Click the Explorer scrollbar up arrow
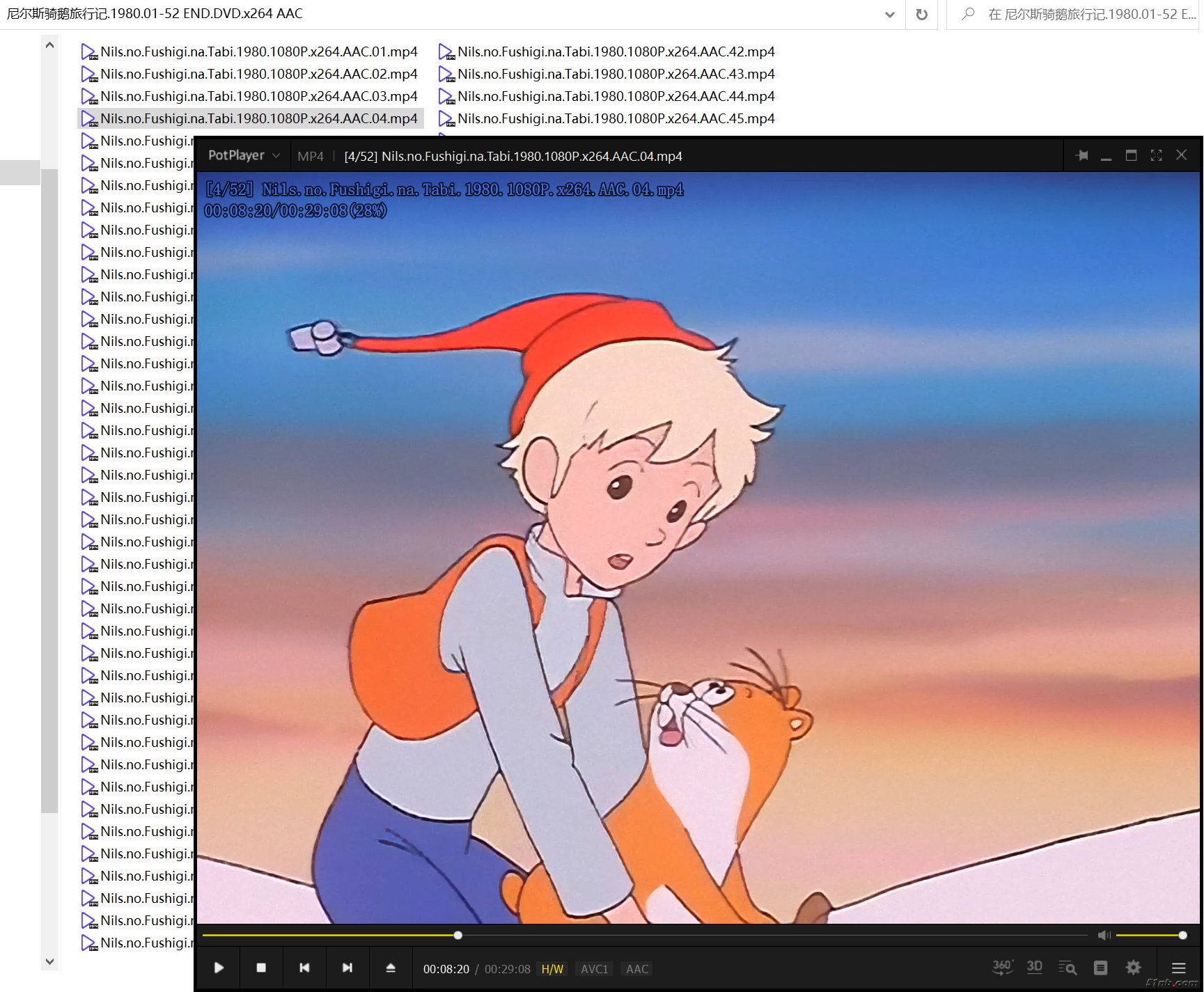 click(49, 45)
